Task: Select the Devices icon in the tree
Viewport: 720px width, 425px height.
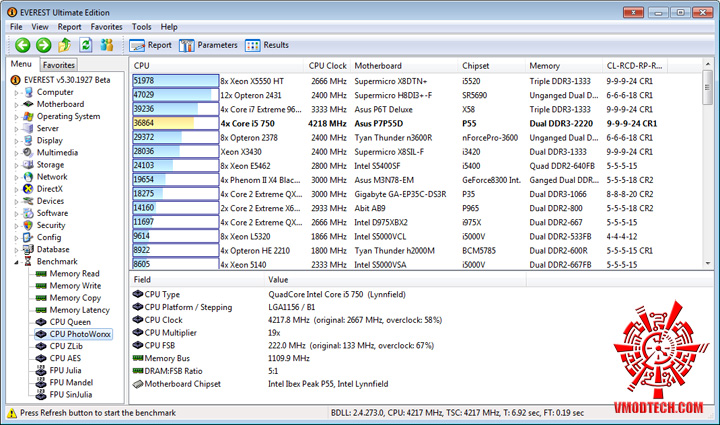Action: tap(28, 201)
